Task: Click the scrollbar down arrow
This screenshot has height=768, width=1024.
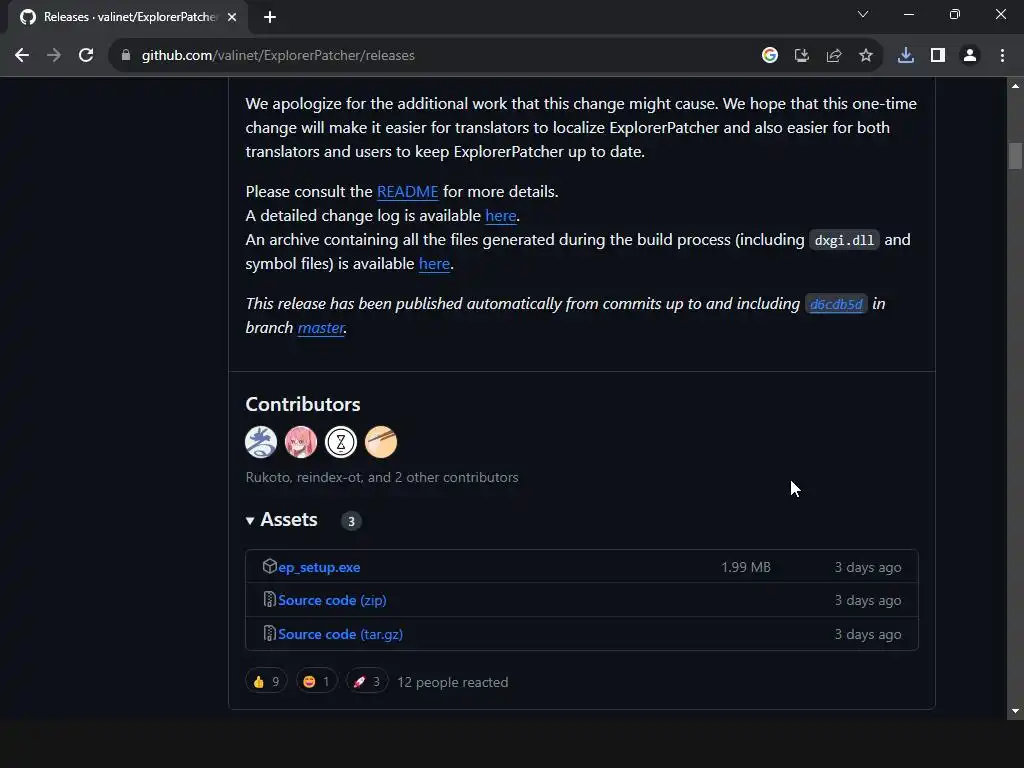Action: pyautogui.click(x=1015, y=711)
